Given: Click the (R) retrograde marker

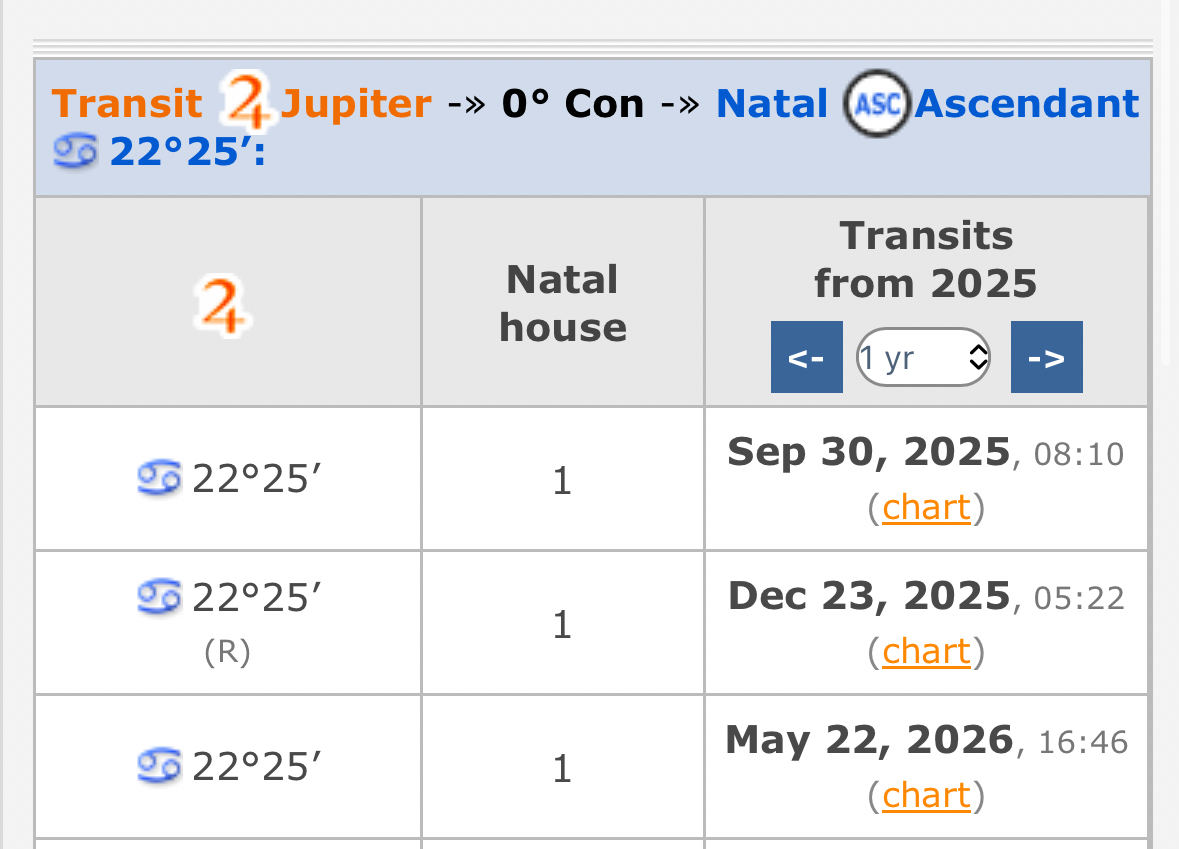Looking at the screenshot, I should coord(227,652).
